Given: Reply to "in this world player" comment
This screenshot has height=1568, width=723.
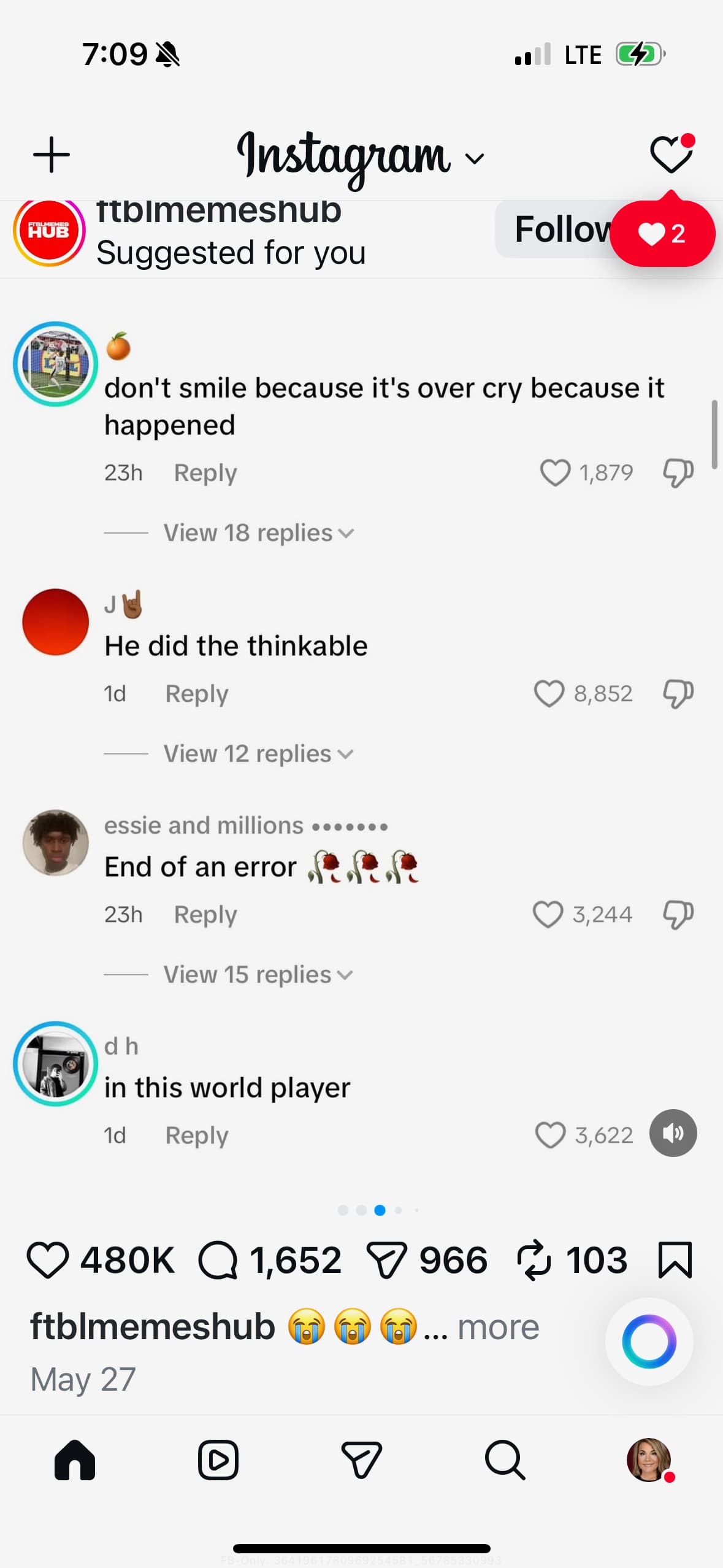Looking at the screenshot, I should (197, 1136).
